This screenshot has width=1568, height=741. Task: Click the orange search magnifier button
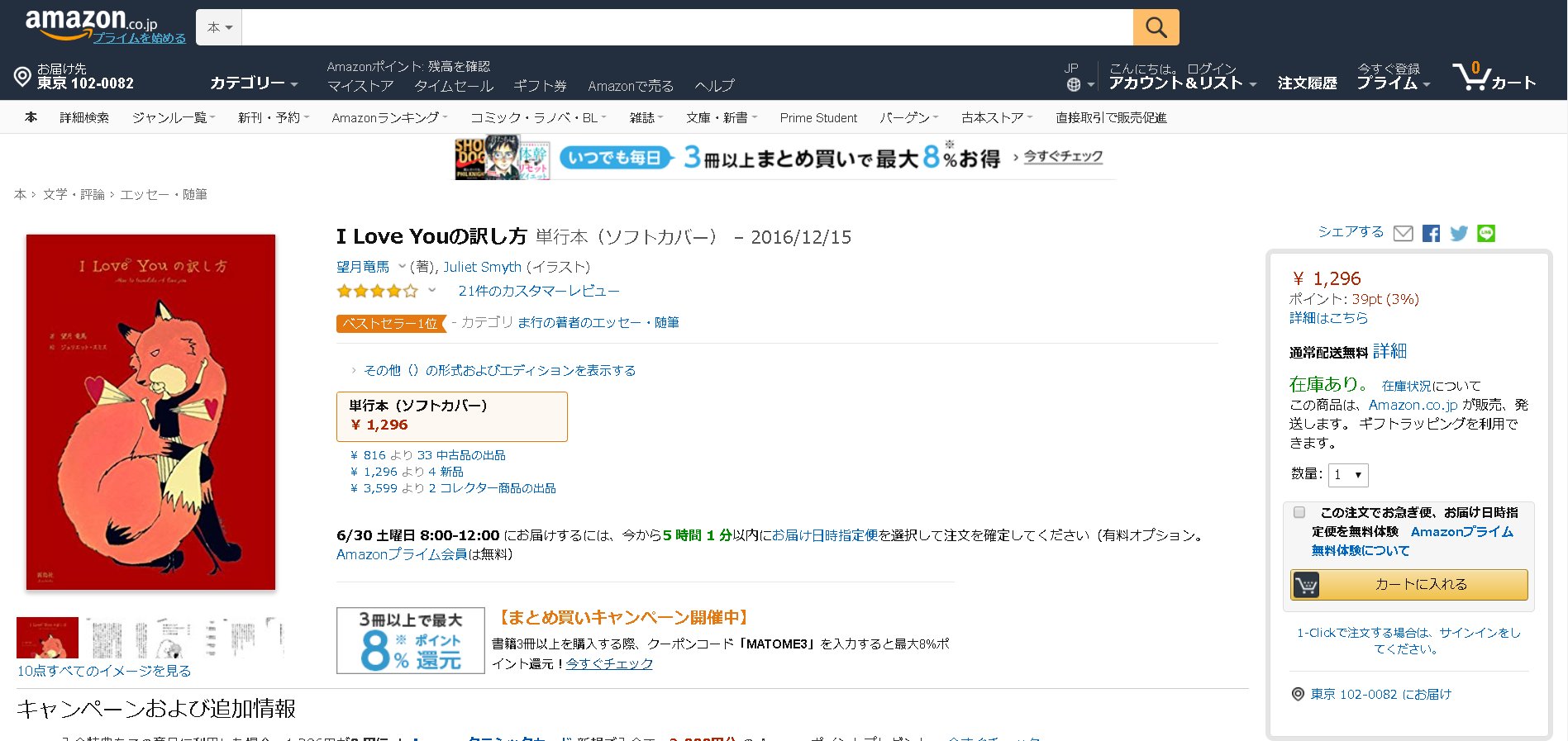(1156, 27)
